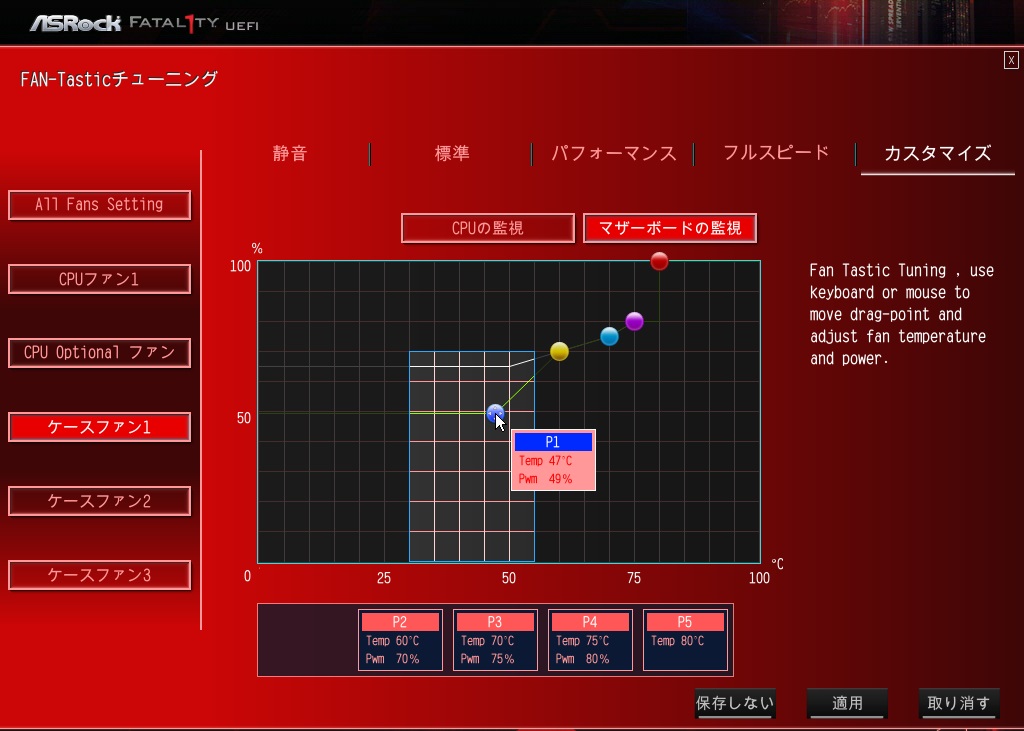1024x731 pixels.
Task: Toggle CPUの監視 temperature source
Action: pos(488,228)
